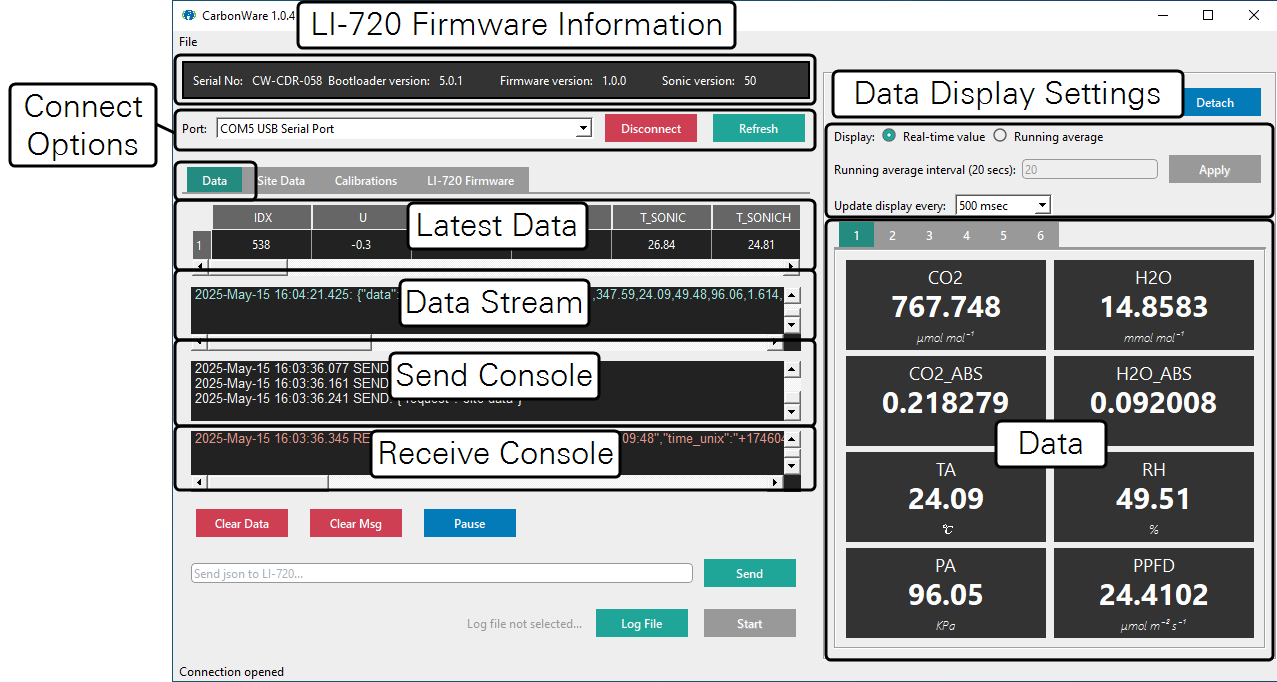Click the Clear Data button
This screenshot has width=1277, height=682.
point(242,524)
